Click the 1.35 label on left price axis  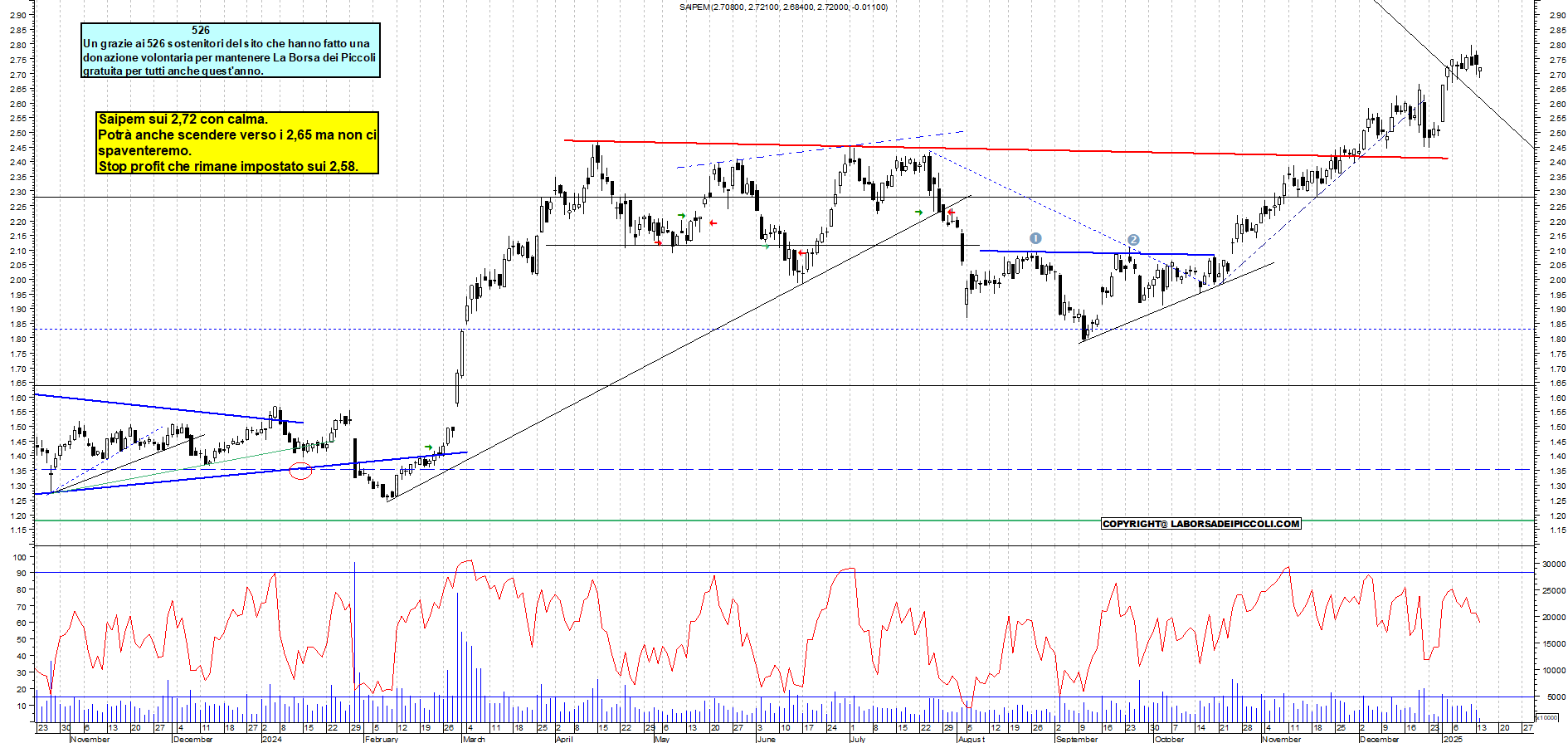pos(18,471)
